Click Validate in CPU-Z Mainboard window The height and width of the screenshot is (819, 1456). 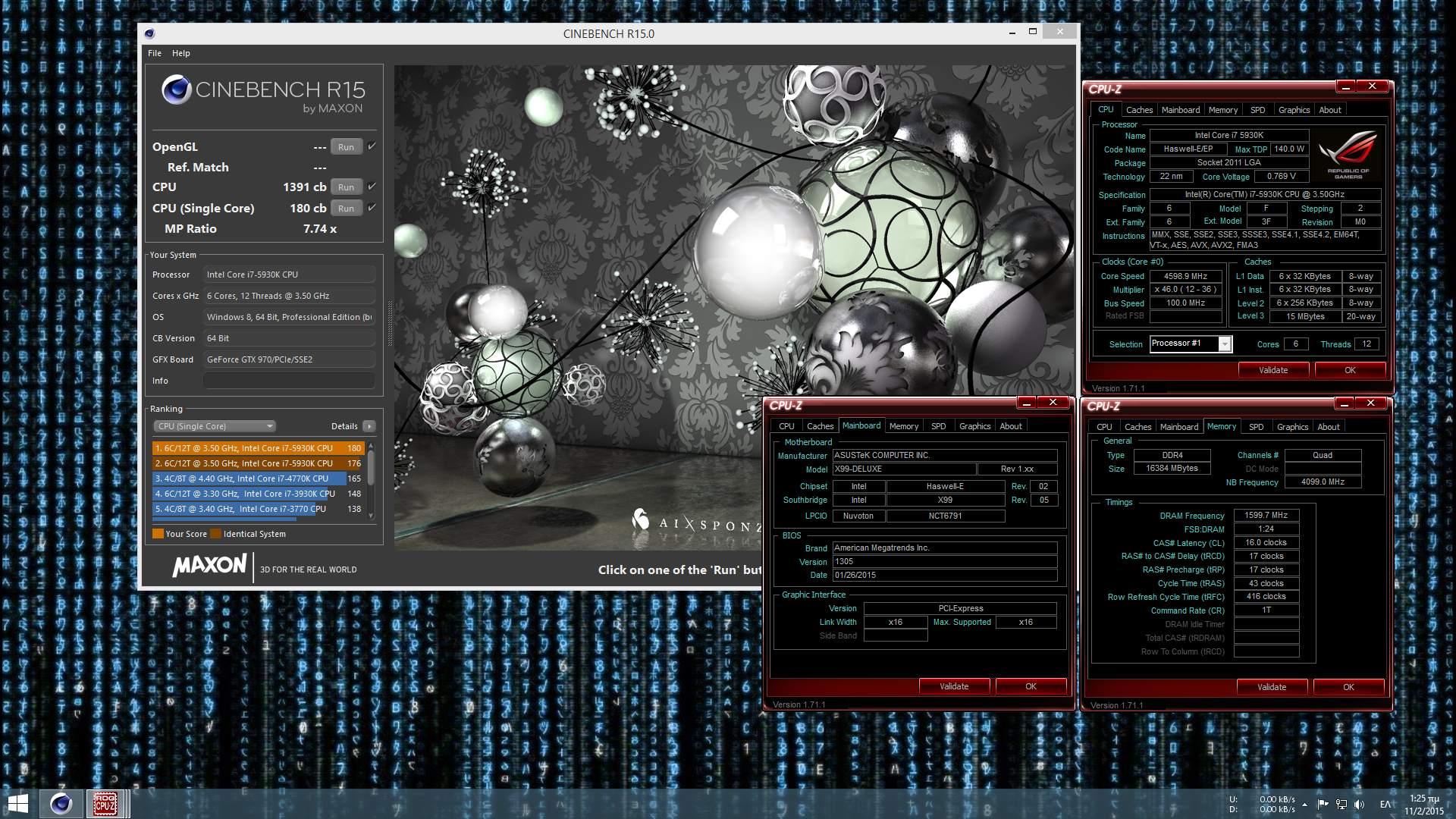tap(954, 686)
